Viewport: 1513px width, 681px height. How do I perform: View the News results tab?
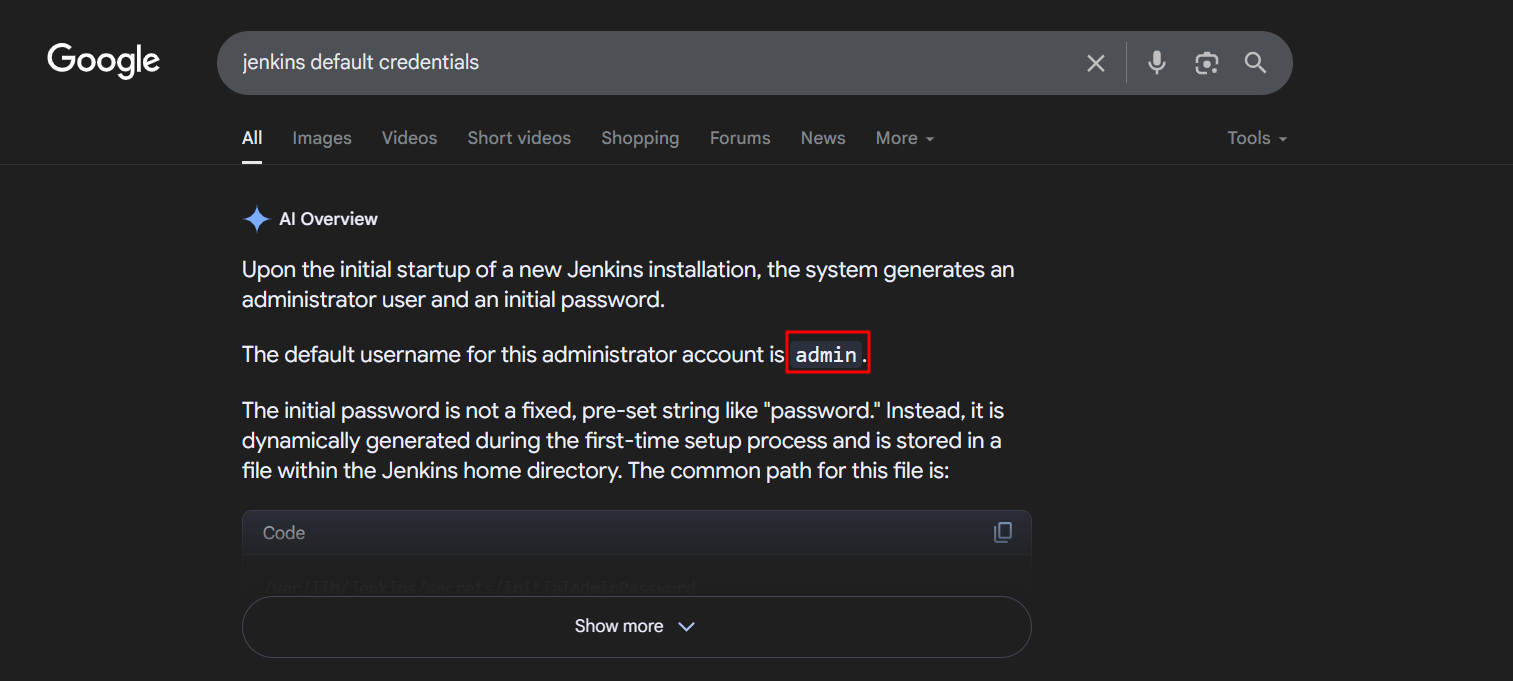pos(823,138)
